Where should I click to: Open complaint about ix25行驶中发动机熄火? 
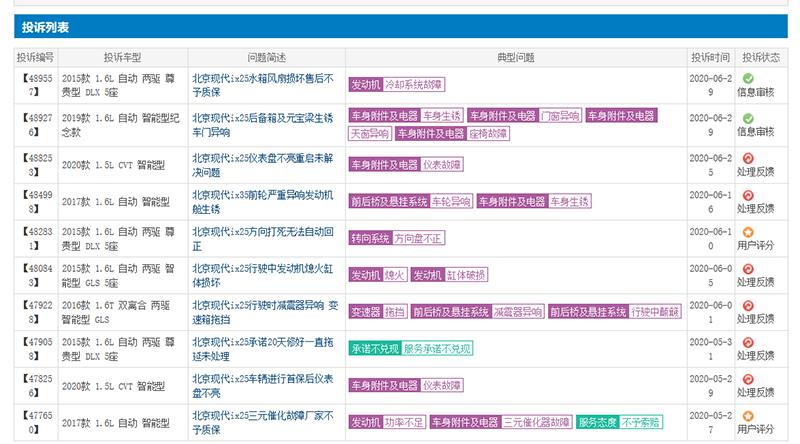[x=263, y=275]
